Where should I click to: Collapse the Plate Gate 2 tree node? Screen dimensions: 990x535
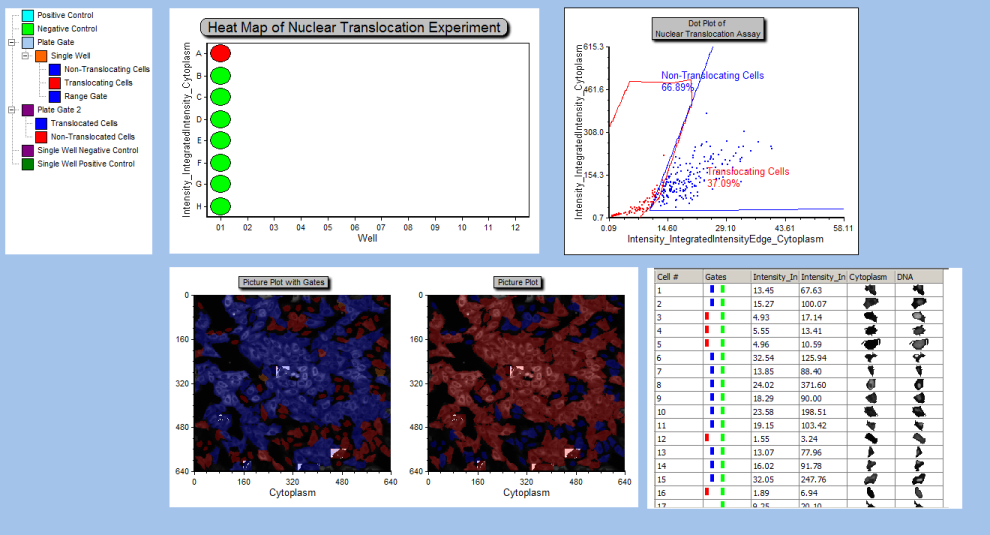click(x=11, y=110)
